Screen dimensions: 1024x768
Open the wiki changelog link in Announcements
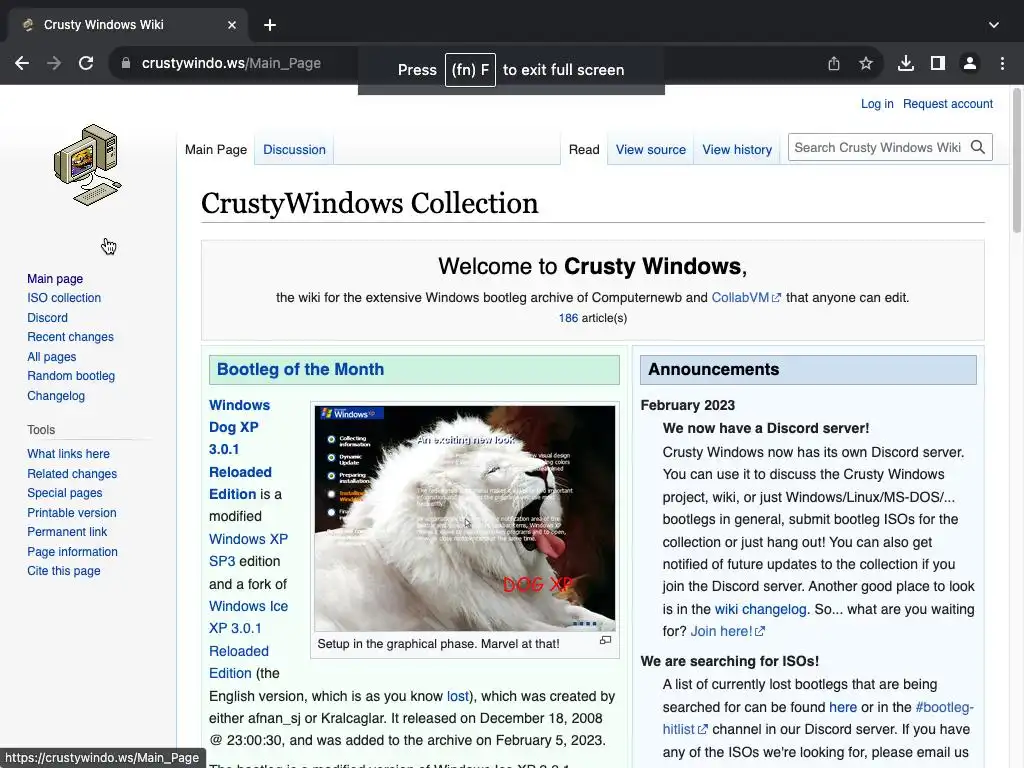(760, 609)
